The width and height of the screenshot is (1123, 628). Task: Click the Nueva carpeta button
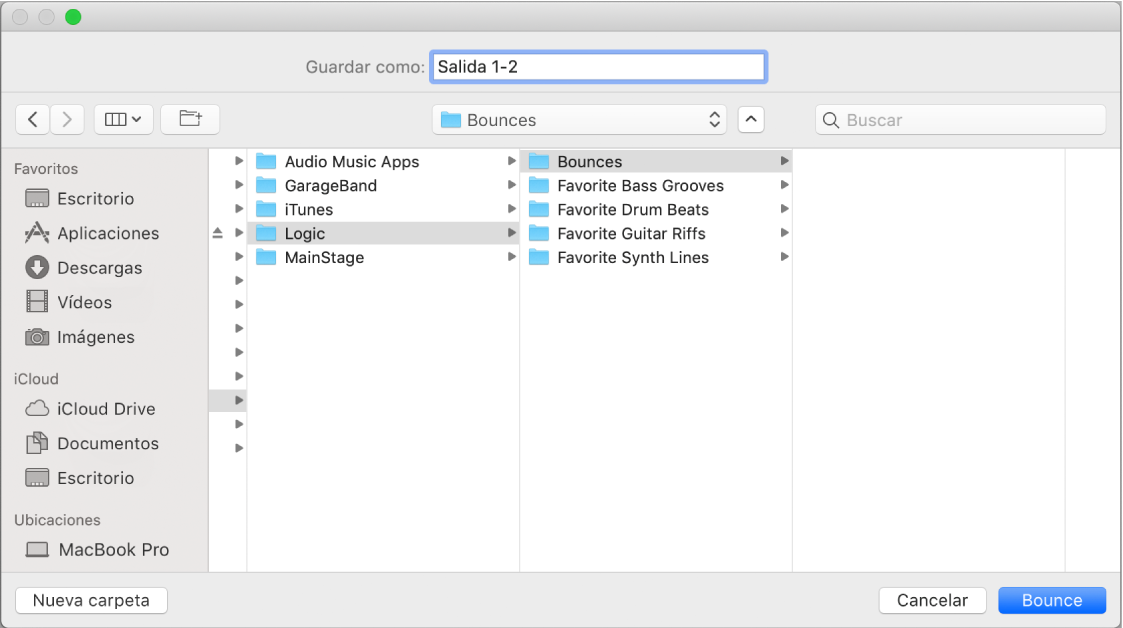91,600
